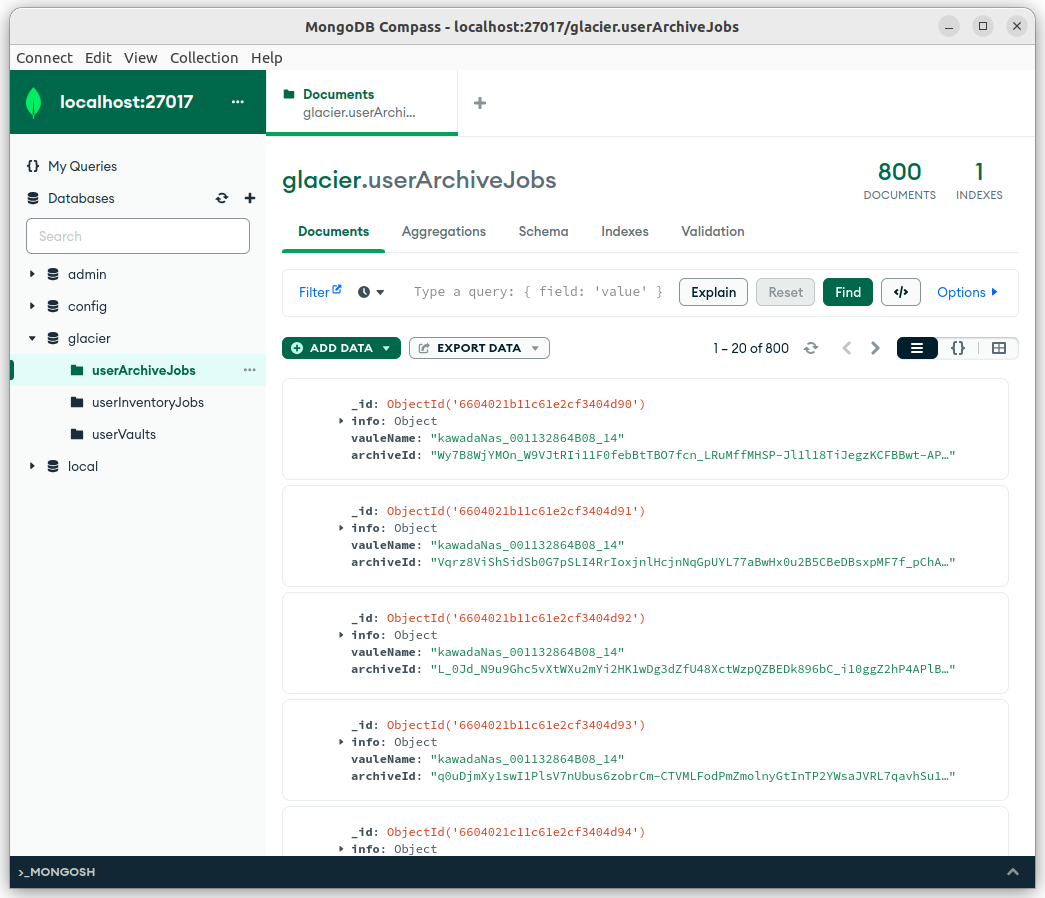Click ObjectId value ending 4d90

point(516,404)
